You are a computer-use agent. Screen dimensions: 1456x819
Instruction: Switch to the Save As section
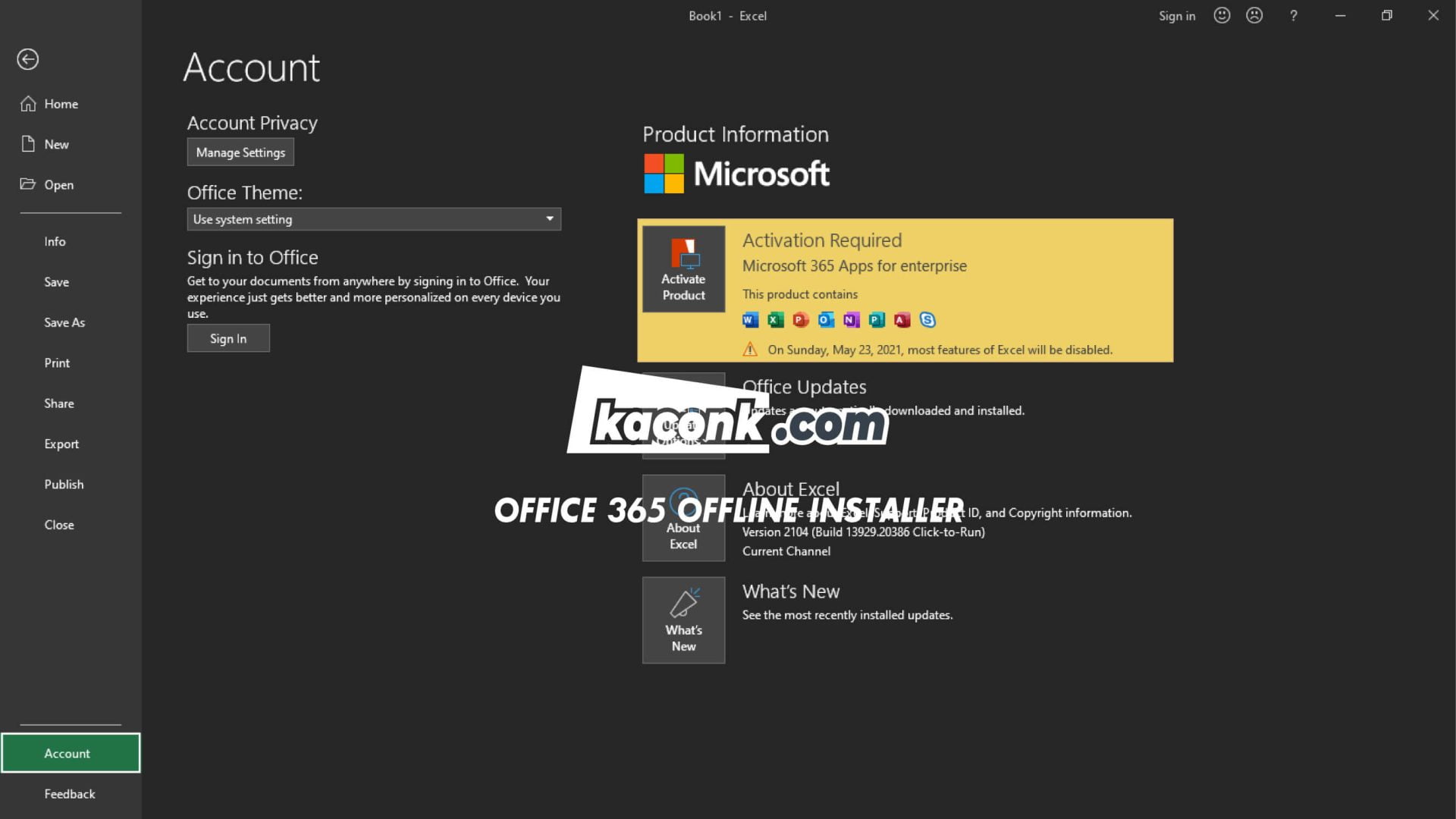point(64,322)
